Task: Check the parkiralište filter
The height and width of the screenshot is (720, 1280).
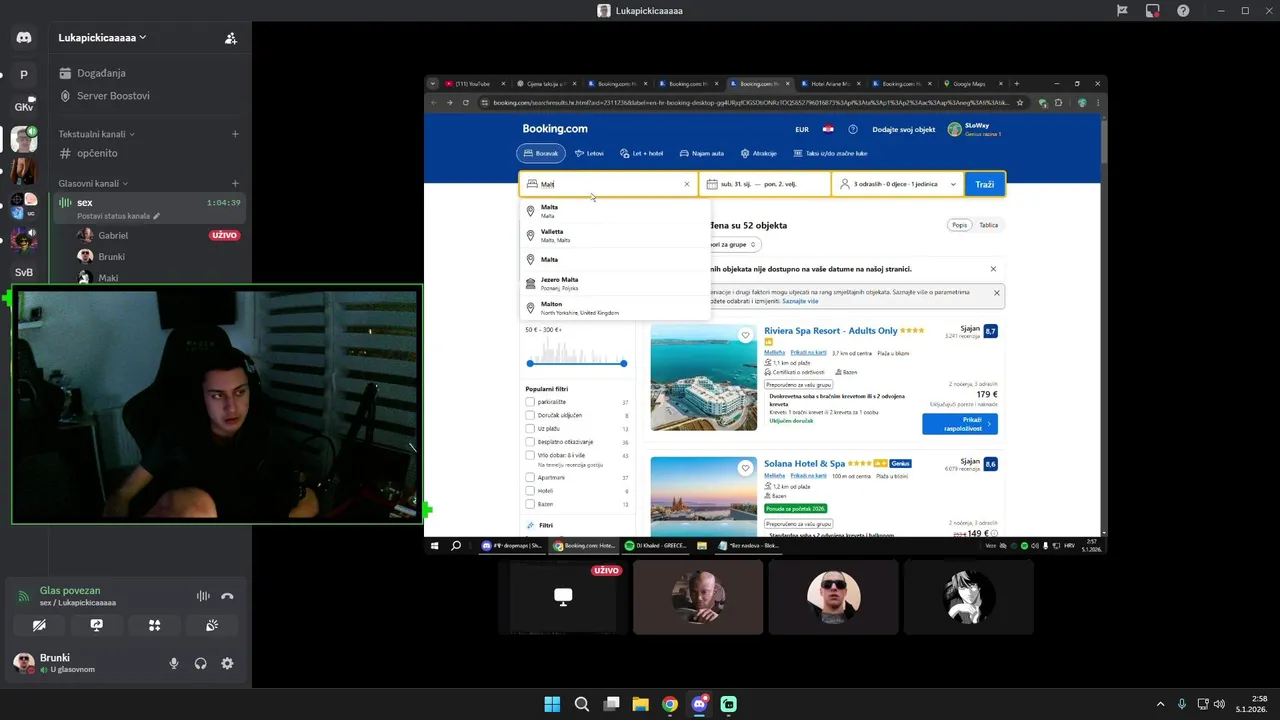Action: [530, 402]
